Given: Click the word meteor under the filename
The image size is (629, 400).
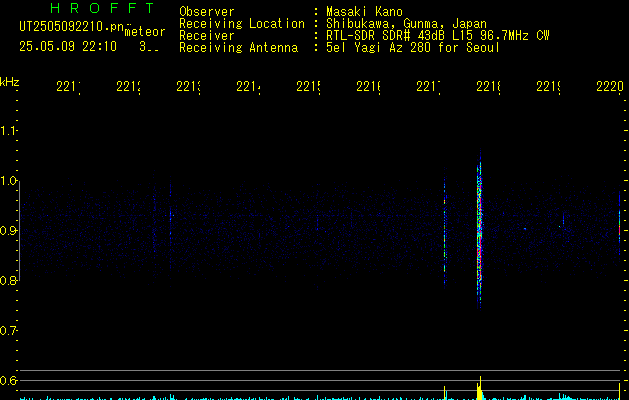Looking at the screenshot, I should click(145, 32).
